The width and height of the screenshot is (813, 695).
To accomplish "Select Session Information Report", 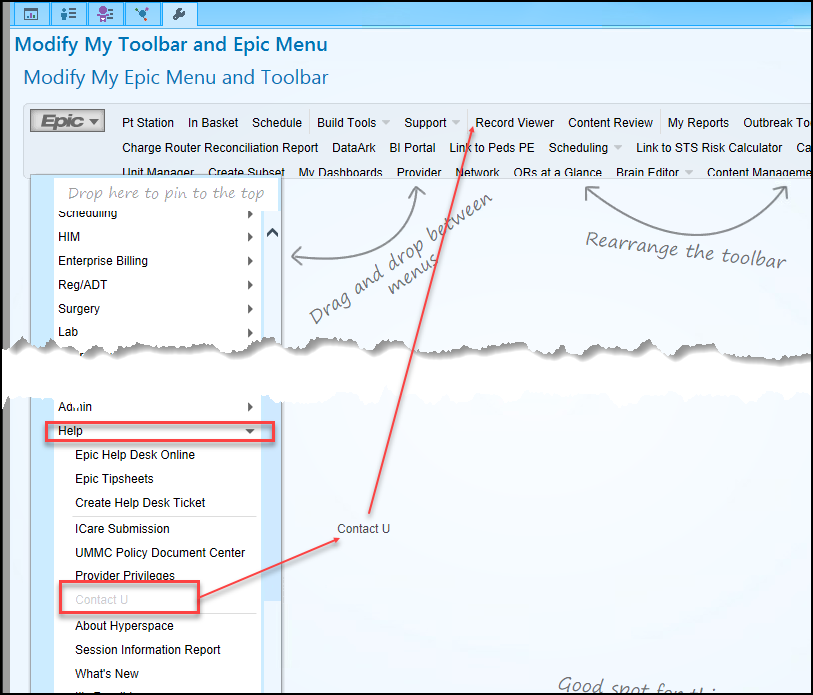I will pyautogui.click(x=147, y=650).
